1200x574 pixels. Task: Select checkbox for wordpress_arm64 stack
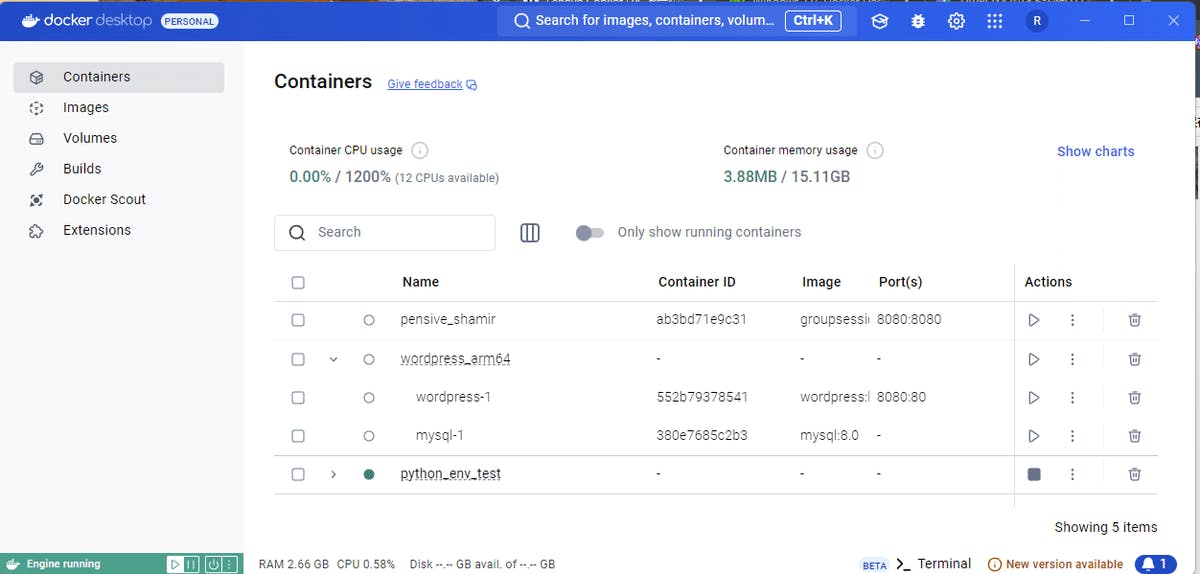point(298,359)
